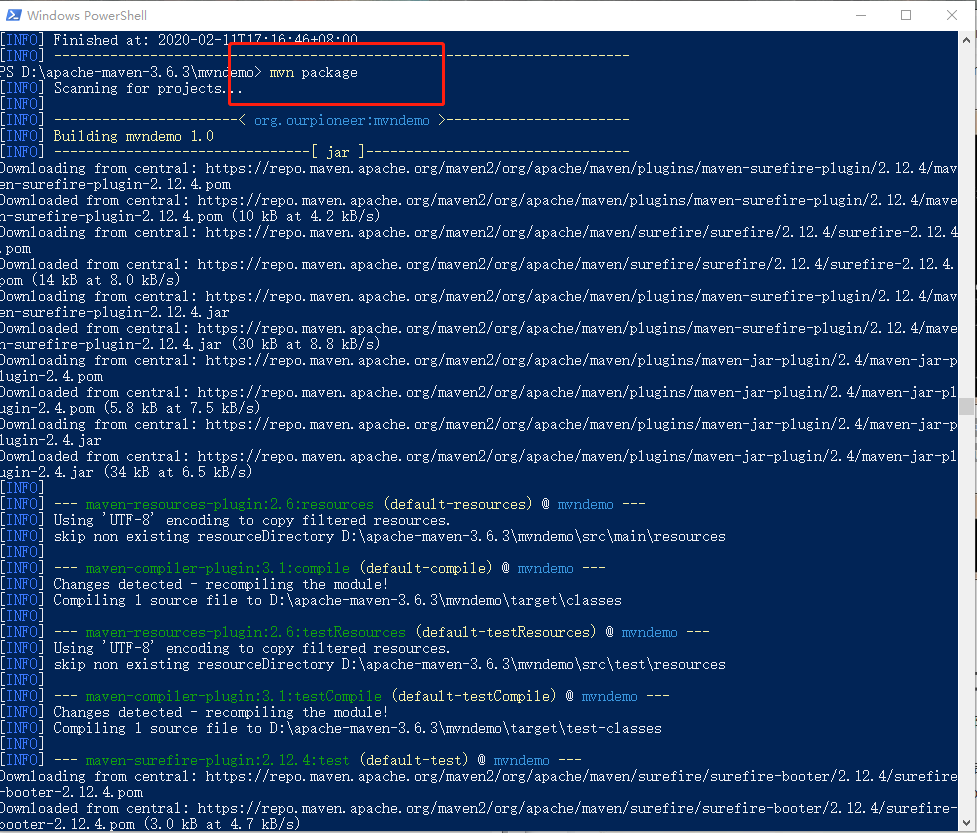The width and height of the screenshot is (977, 833).
Task: Maximize the Windows PowerShell window
Action: coord(906,15)
